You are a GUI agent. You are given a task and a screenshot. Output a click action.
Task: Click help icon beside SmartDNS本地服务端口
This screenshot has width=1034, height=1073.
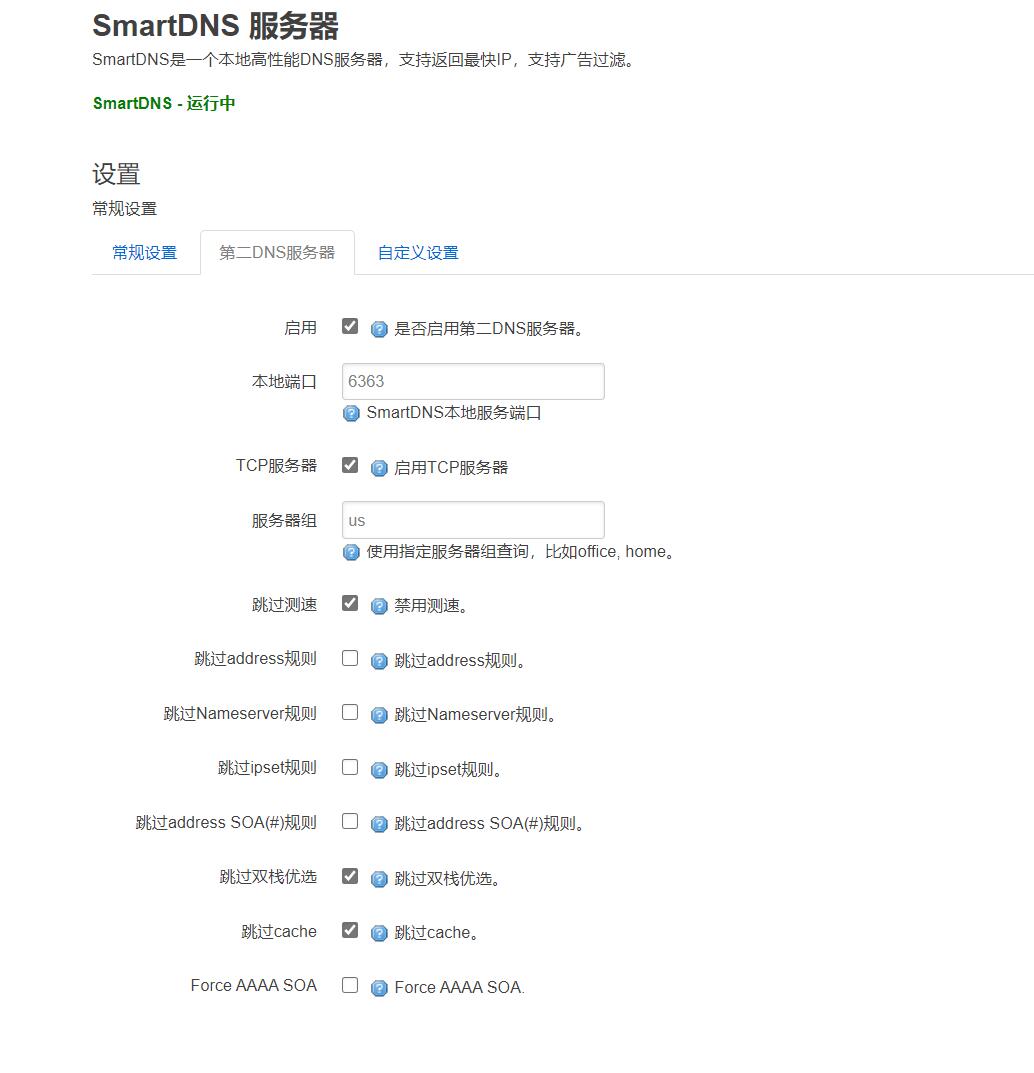(x=351, y=413)
